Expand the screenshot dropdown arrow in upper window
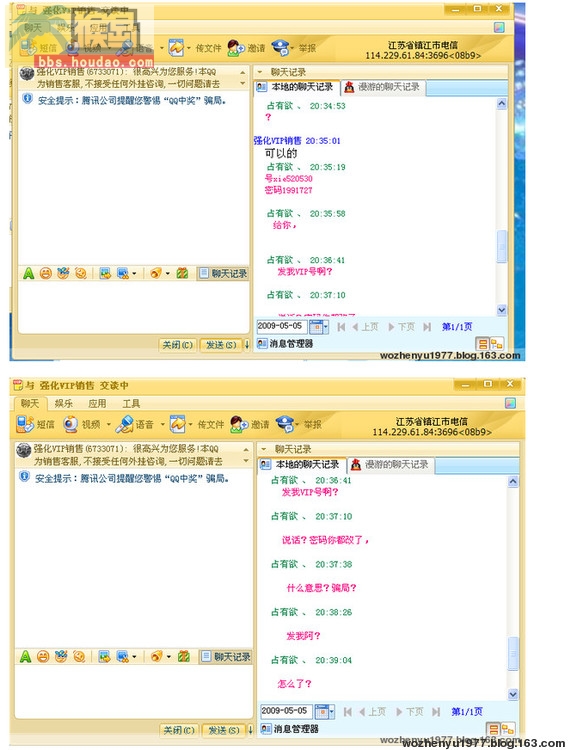This screenshot has width=571, height=750. coord(134,273)
